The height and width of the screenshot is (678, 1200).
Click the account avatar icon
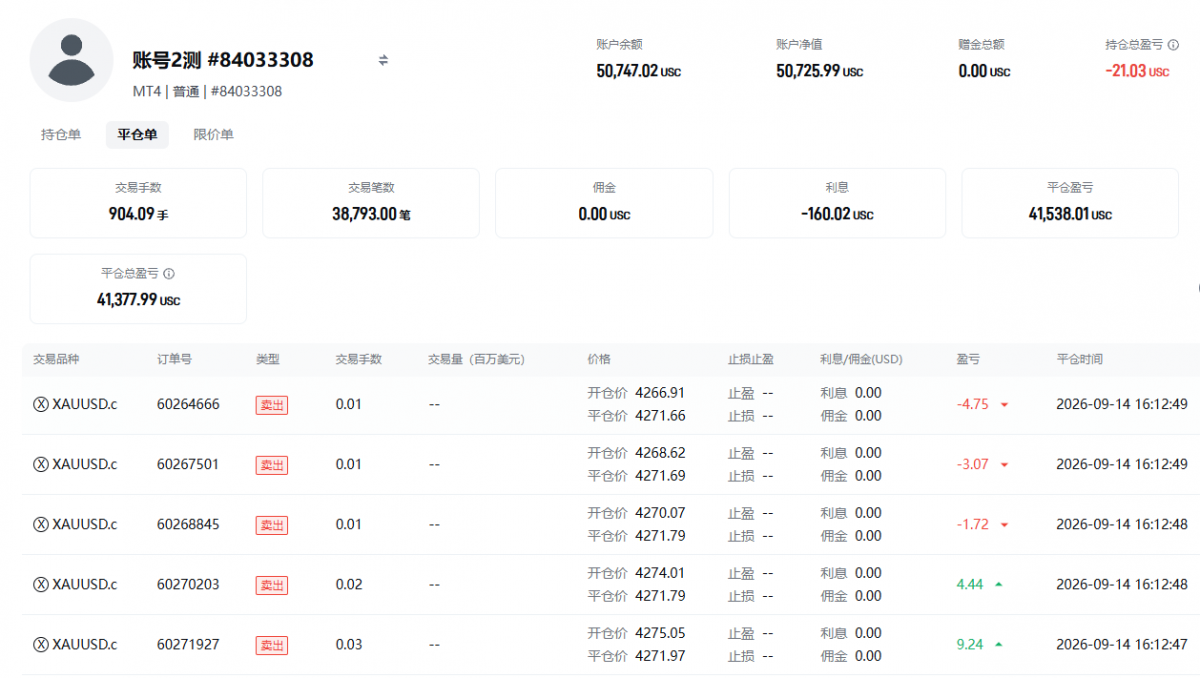click(71, 60)
